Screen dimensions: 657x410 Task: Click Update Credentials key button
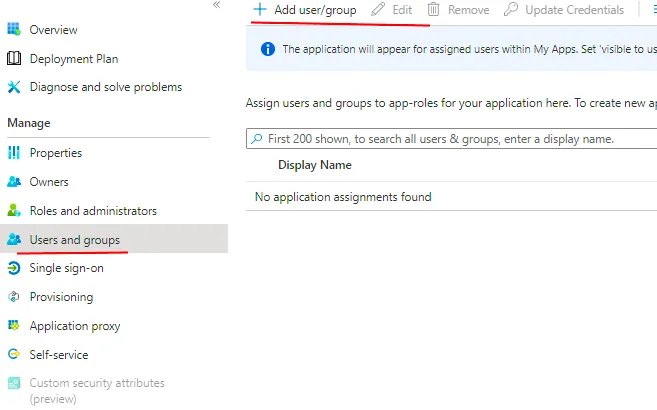click(x=564, y=9)
